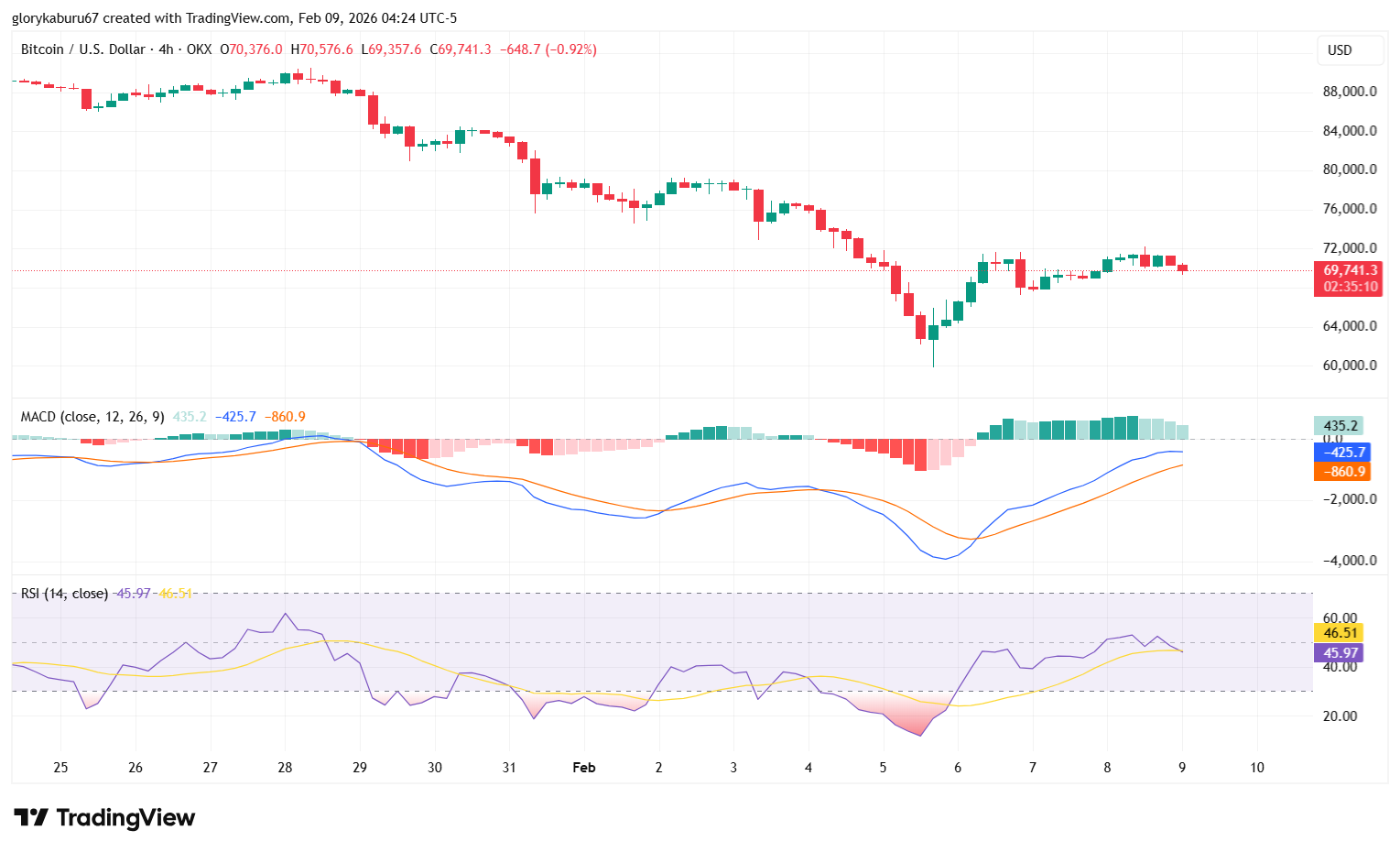
Task: Click the 60,000.0 price scale label
Action: point(1350,366)
